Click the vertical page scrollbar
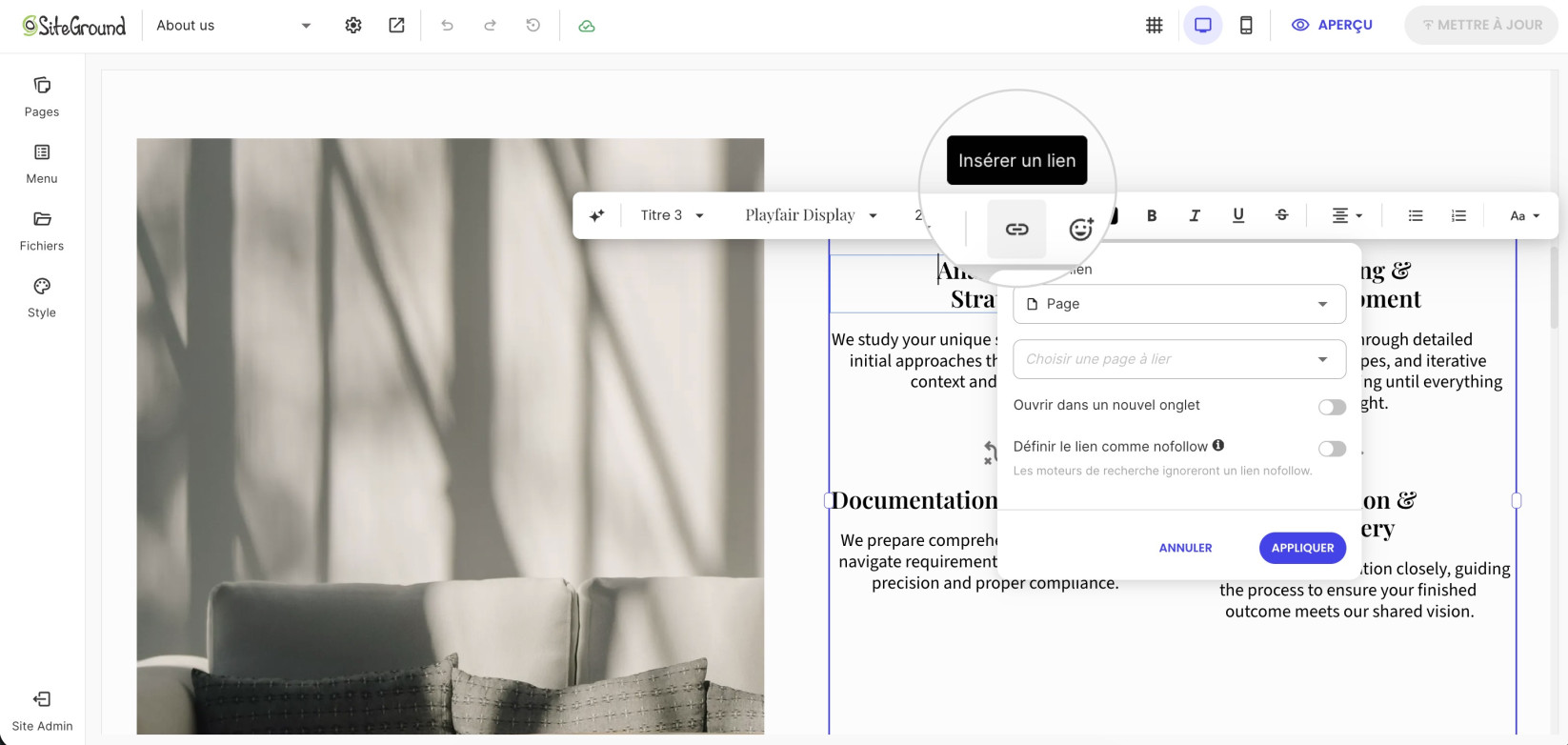Image resolution: width=1568 pixels, height=745 pixels. [x=1555, y=286]
